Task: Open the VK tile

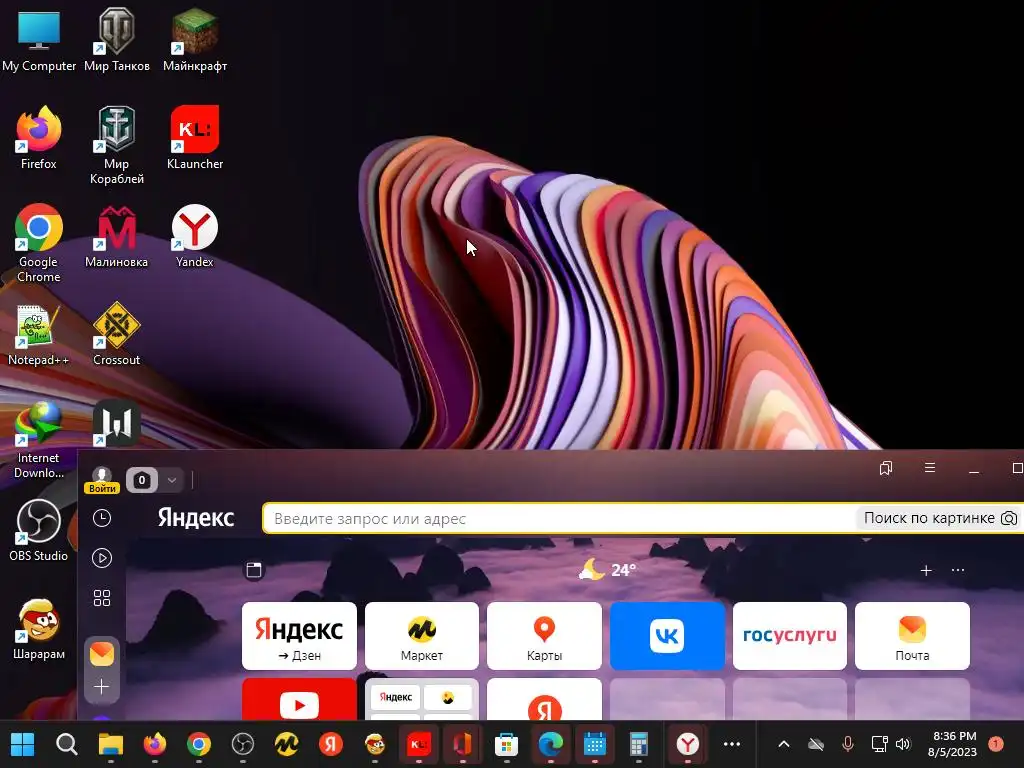Action: 667,636
